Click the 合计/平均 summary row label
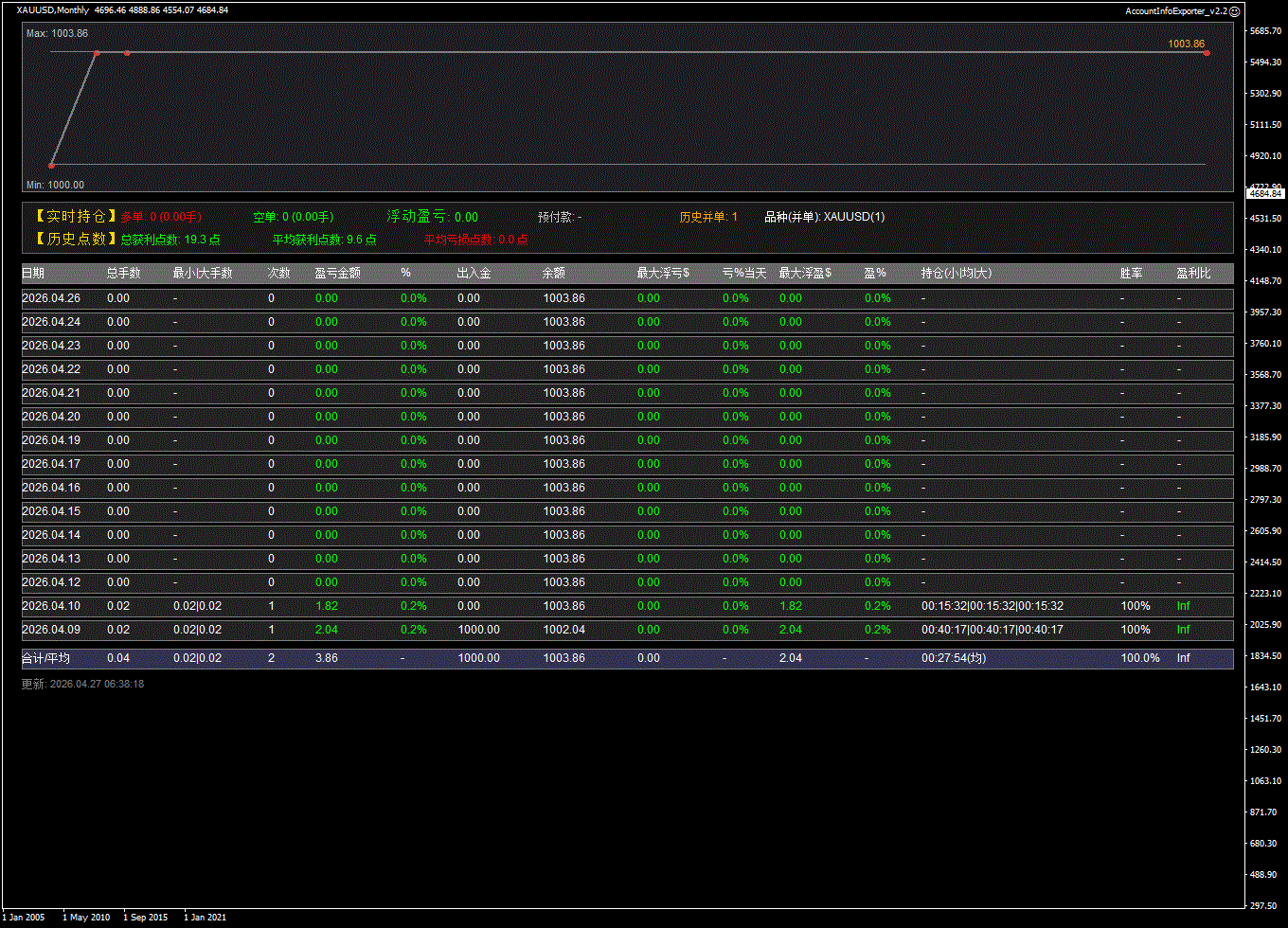1288x928 pixels. coord(45,658)
